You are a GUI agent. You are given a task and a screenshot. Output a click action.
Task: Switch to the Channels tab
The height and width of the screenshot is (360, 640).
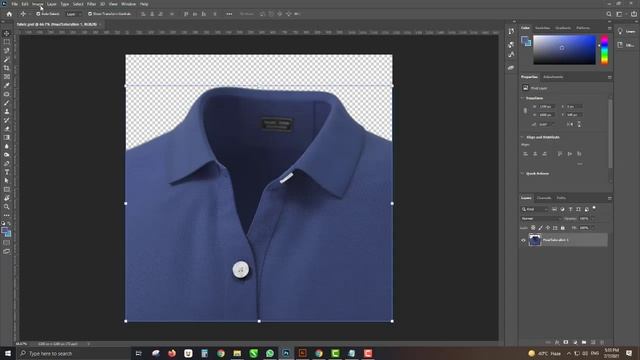(544, 198)
